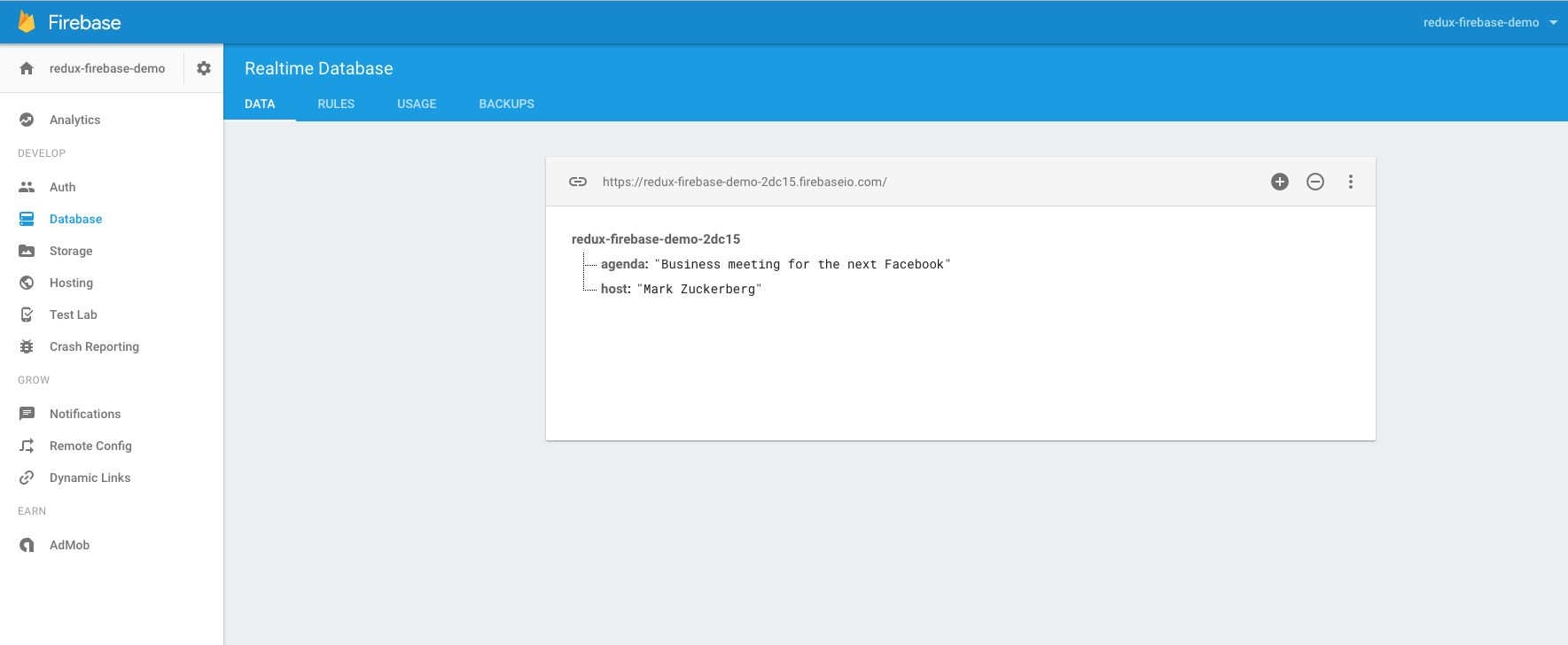Click the database URL text field
This screenshot has width=1568, height=645.
click(745, 182)
